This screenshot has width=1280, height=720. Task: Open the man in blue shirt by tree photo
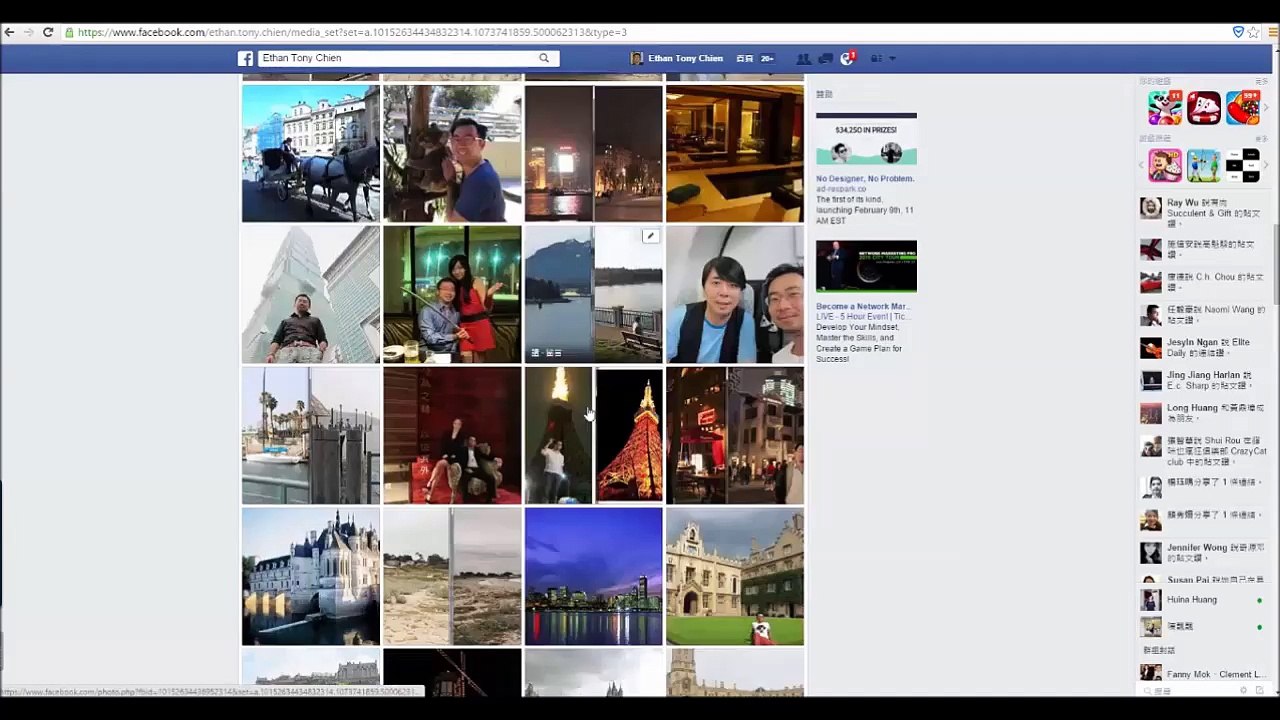(452, 153)
